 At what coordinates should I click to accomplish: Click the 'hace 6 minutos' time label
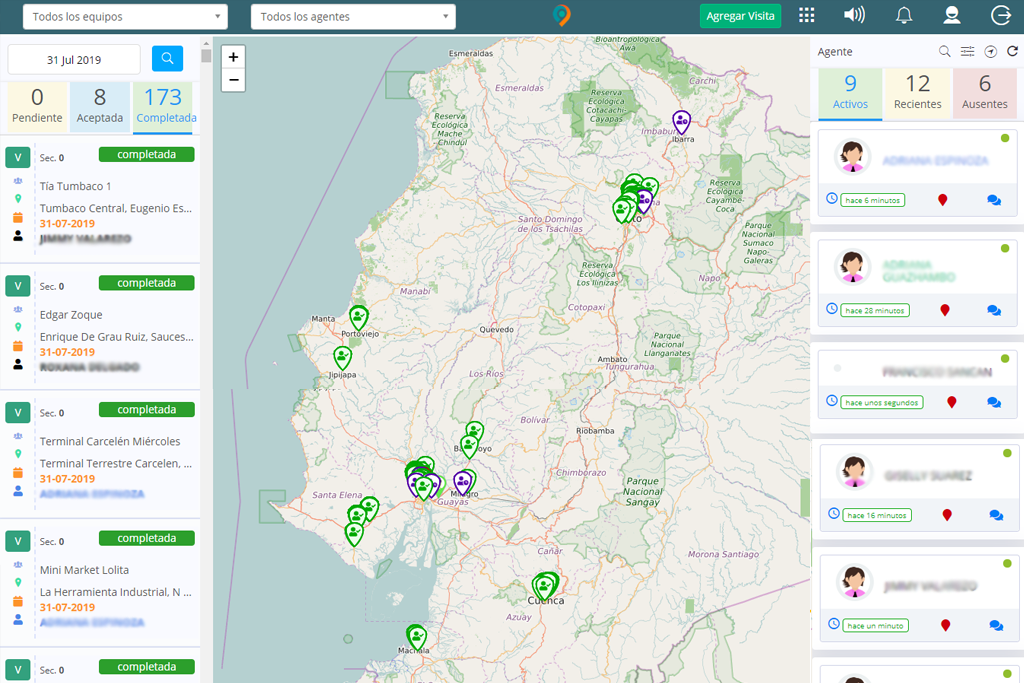tap(872, 200)
